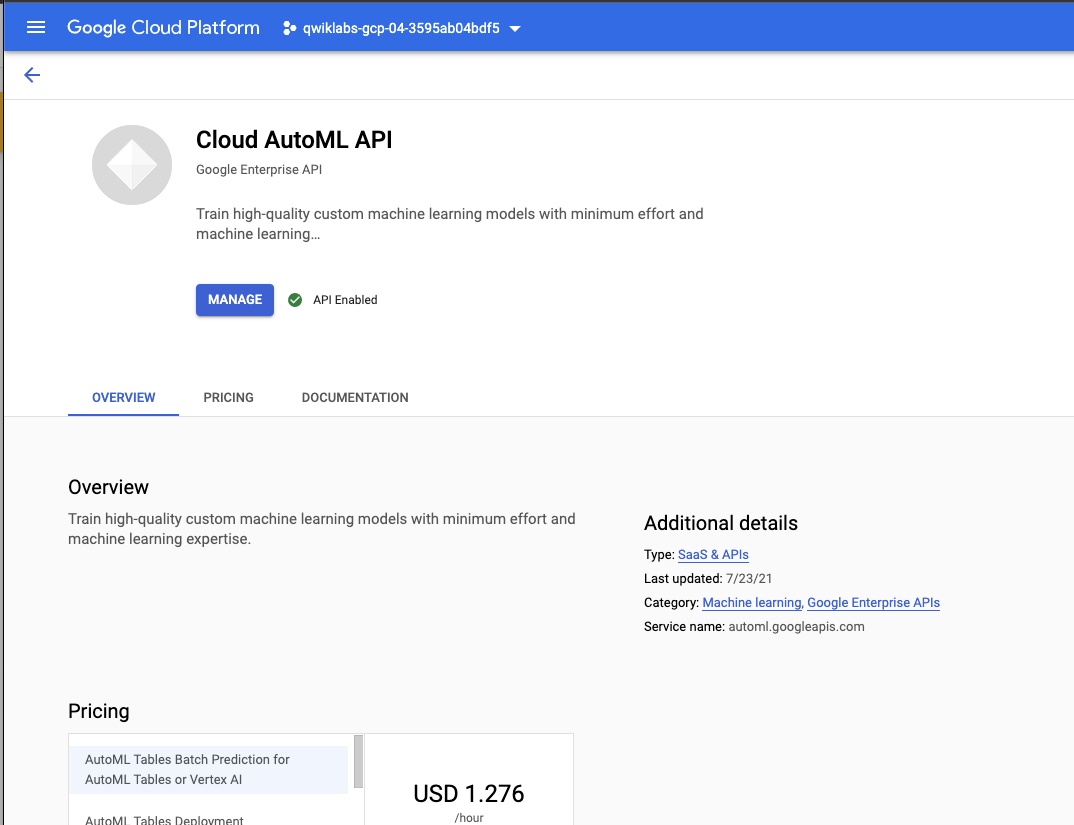Click the Google Enterprise API subtitle
This screenshot has width=1074, height=825.
point(259,169)
